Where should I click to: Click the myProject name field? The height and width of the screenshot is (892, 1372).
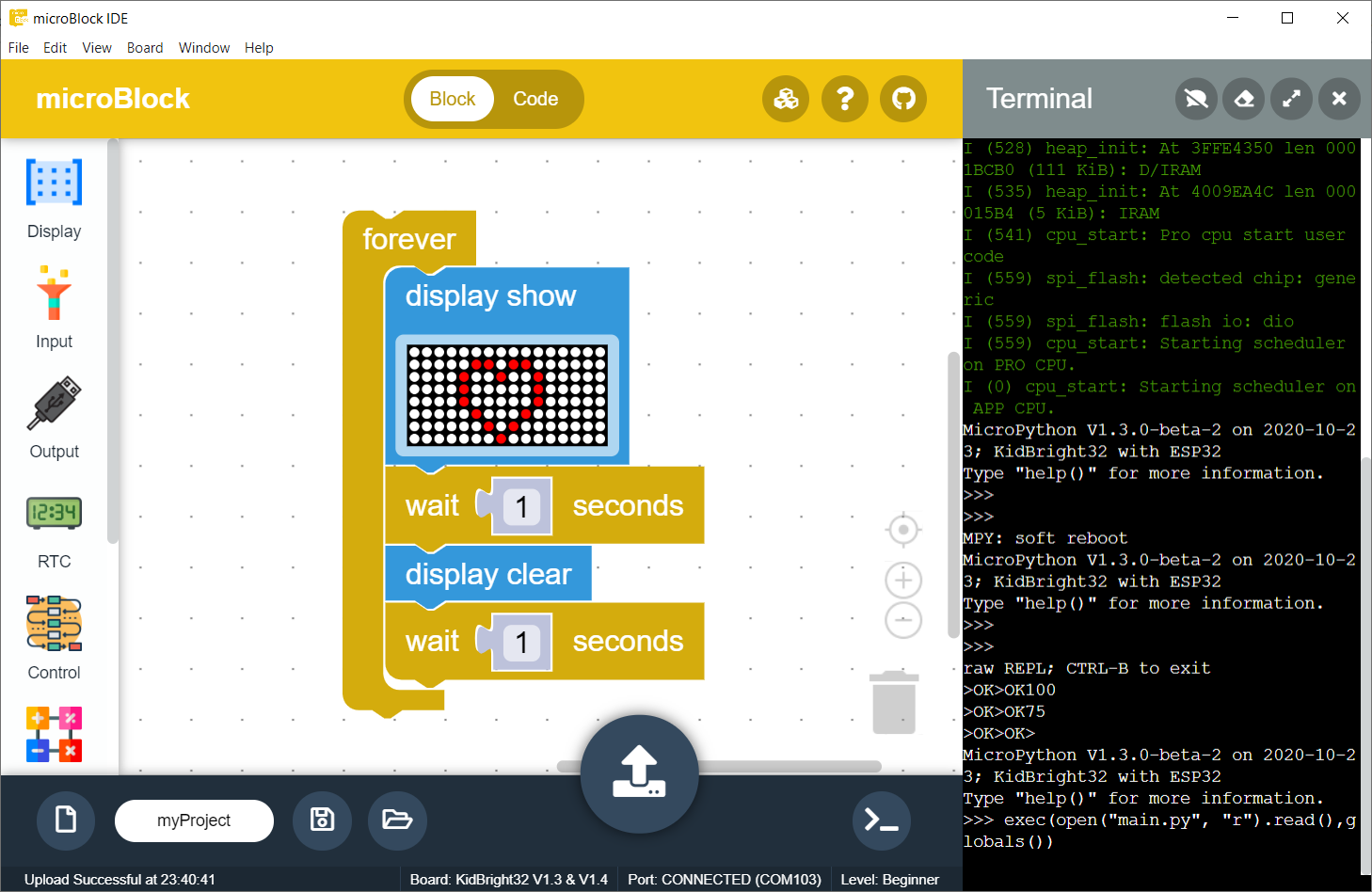194,820
